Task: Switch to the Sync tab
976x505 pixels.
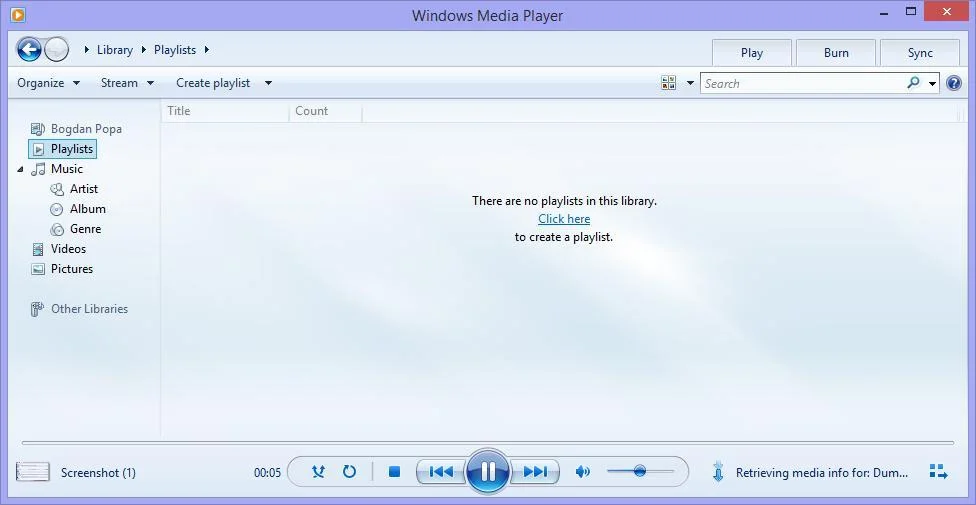Action: click(x=920, y=53)
